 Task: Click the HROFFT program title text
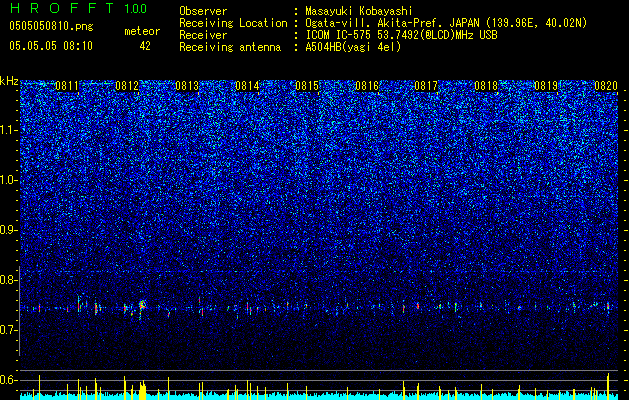click(x=63, y=8)
